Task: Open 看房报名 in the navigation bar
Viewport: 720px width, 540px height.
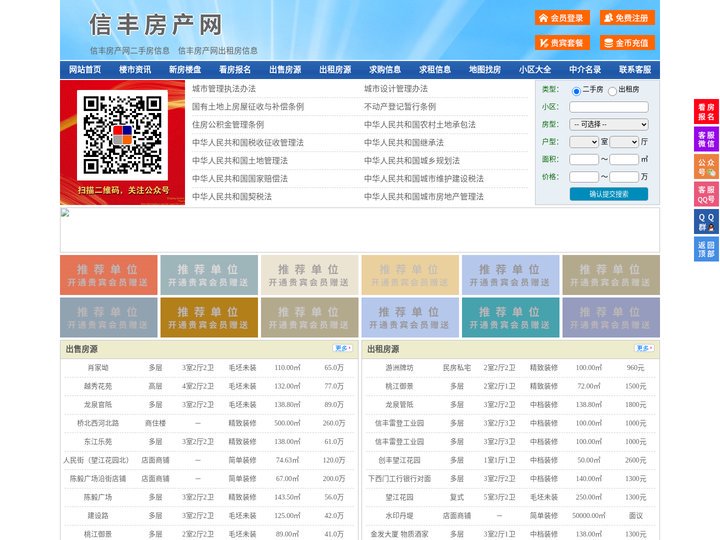Action: pyautogui.click(x=235, y=70)
